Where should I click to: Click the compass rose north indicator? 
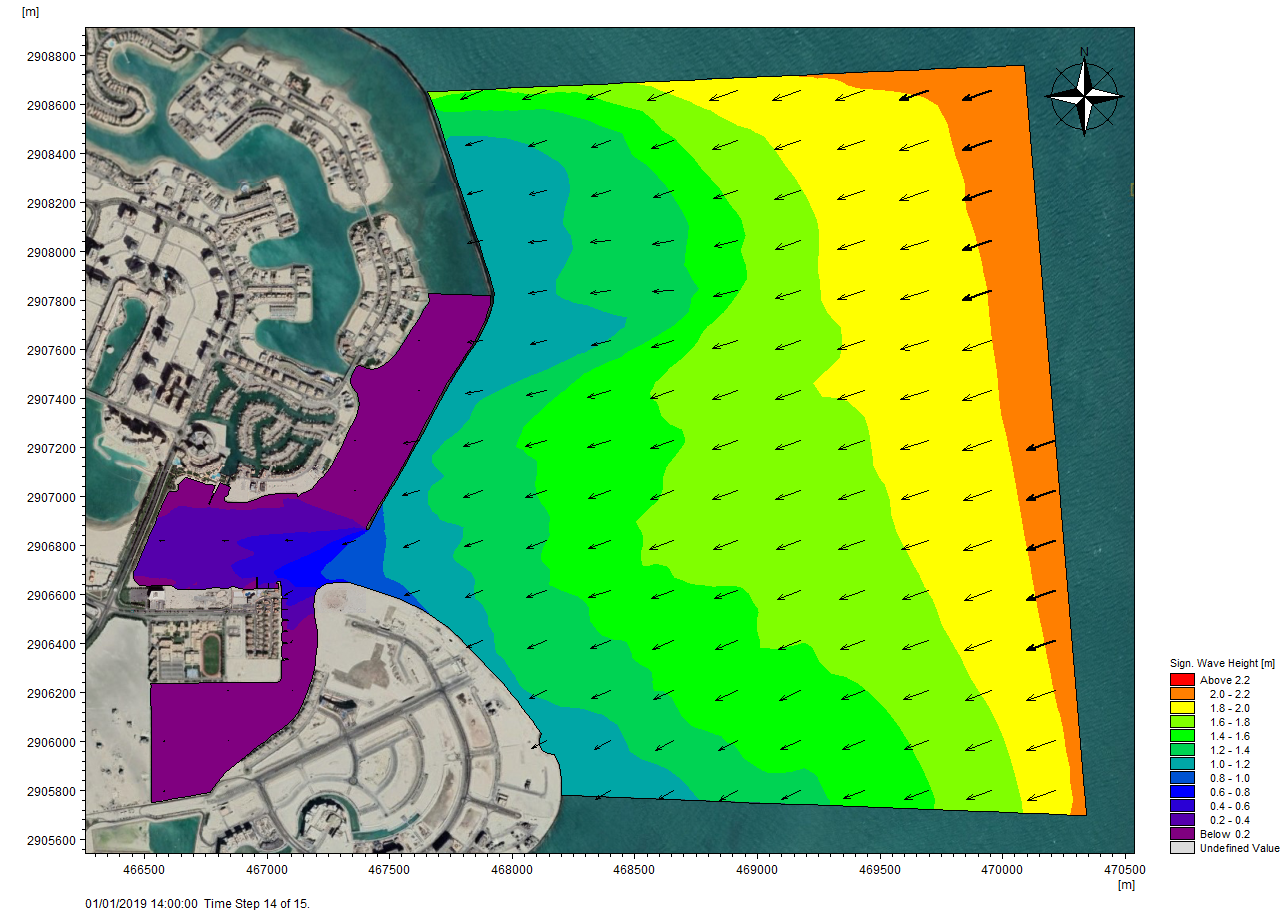[x=1084, y=96]
